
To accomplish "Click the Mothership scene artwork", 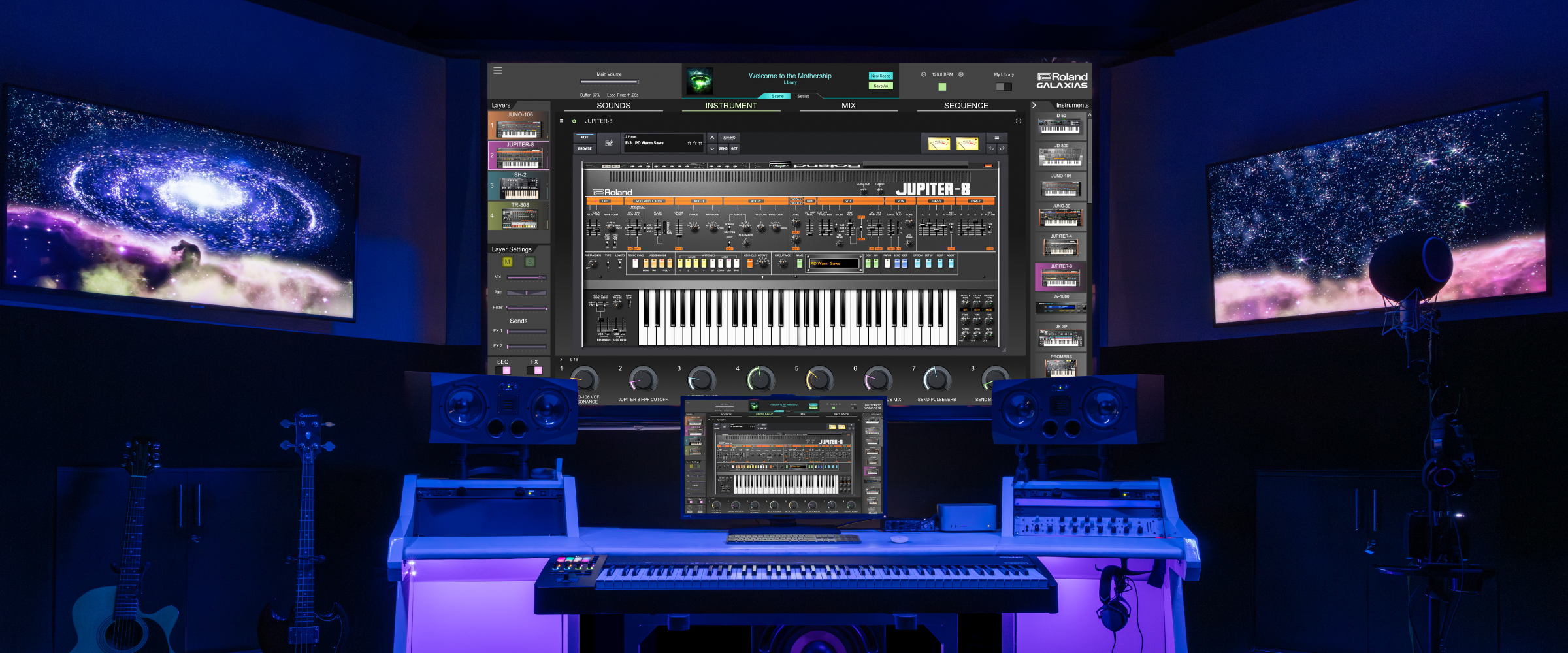I will click(700, 81).
